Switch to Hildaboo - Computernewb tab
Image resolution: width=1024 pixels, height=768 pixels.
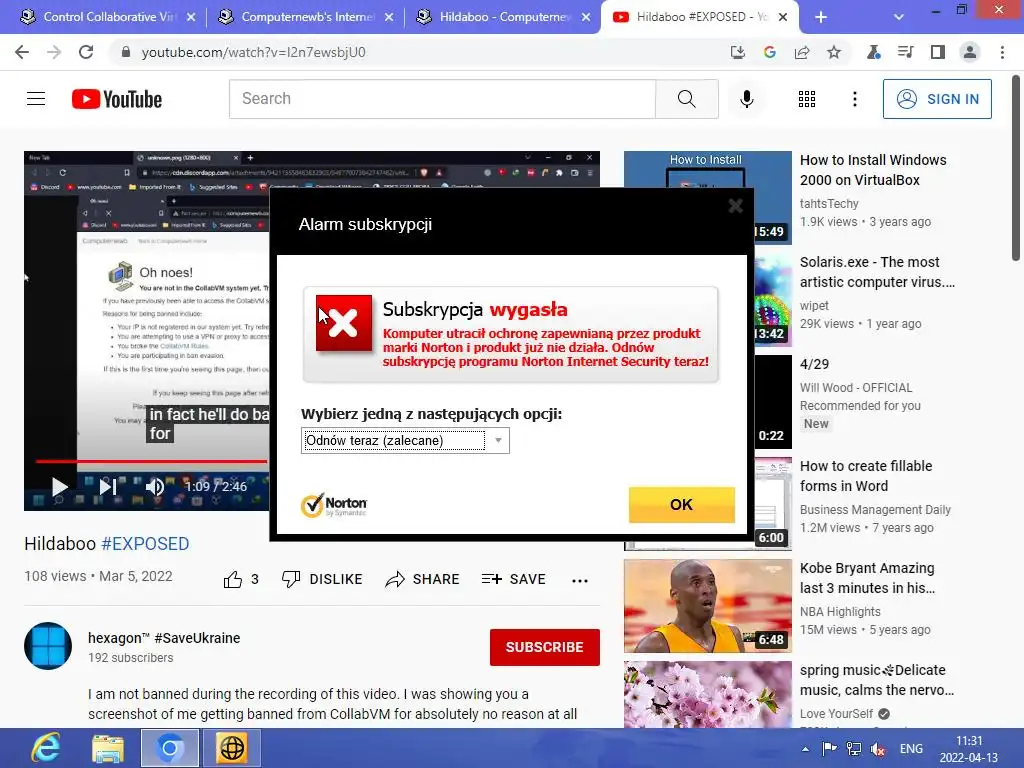click(x=504, y=17)
